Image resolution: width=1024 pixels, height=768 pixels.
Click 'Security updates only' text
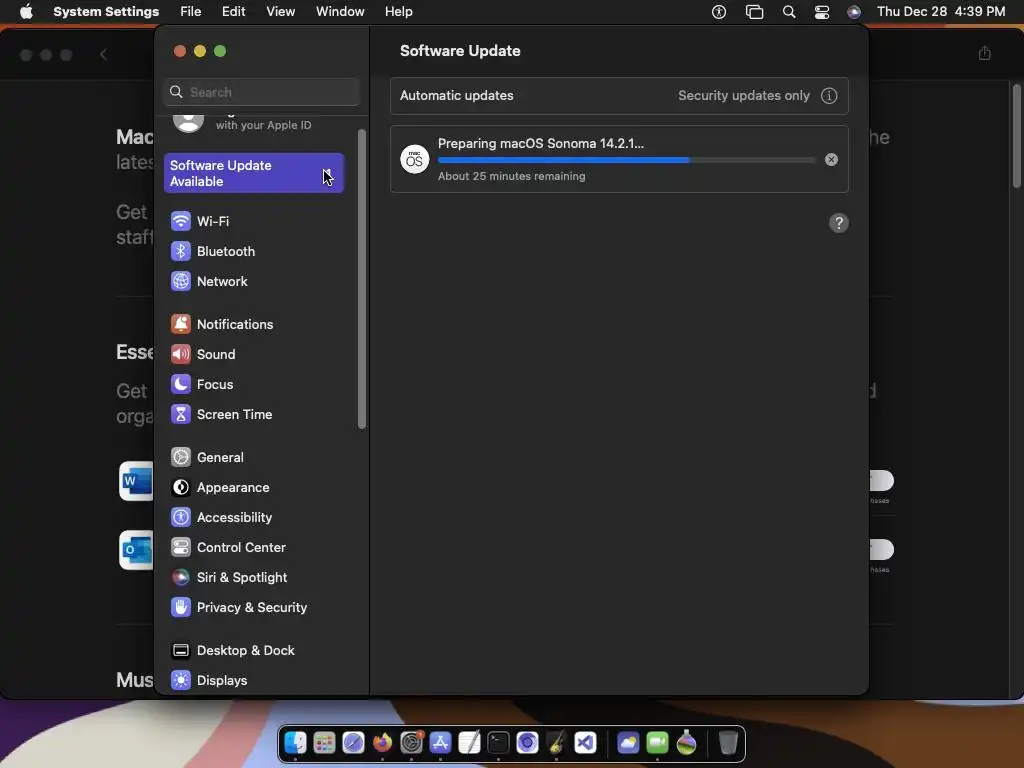pyautogui.click(x=743, y=96)
